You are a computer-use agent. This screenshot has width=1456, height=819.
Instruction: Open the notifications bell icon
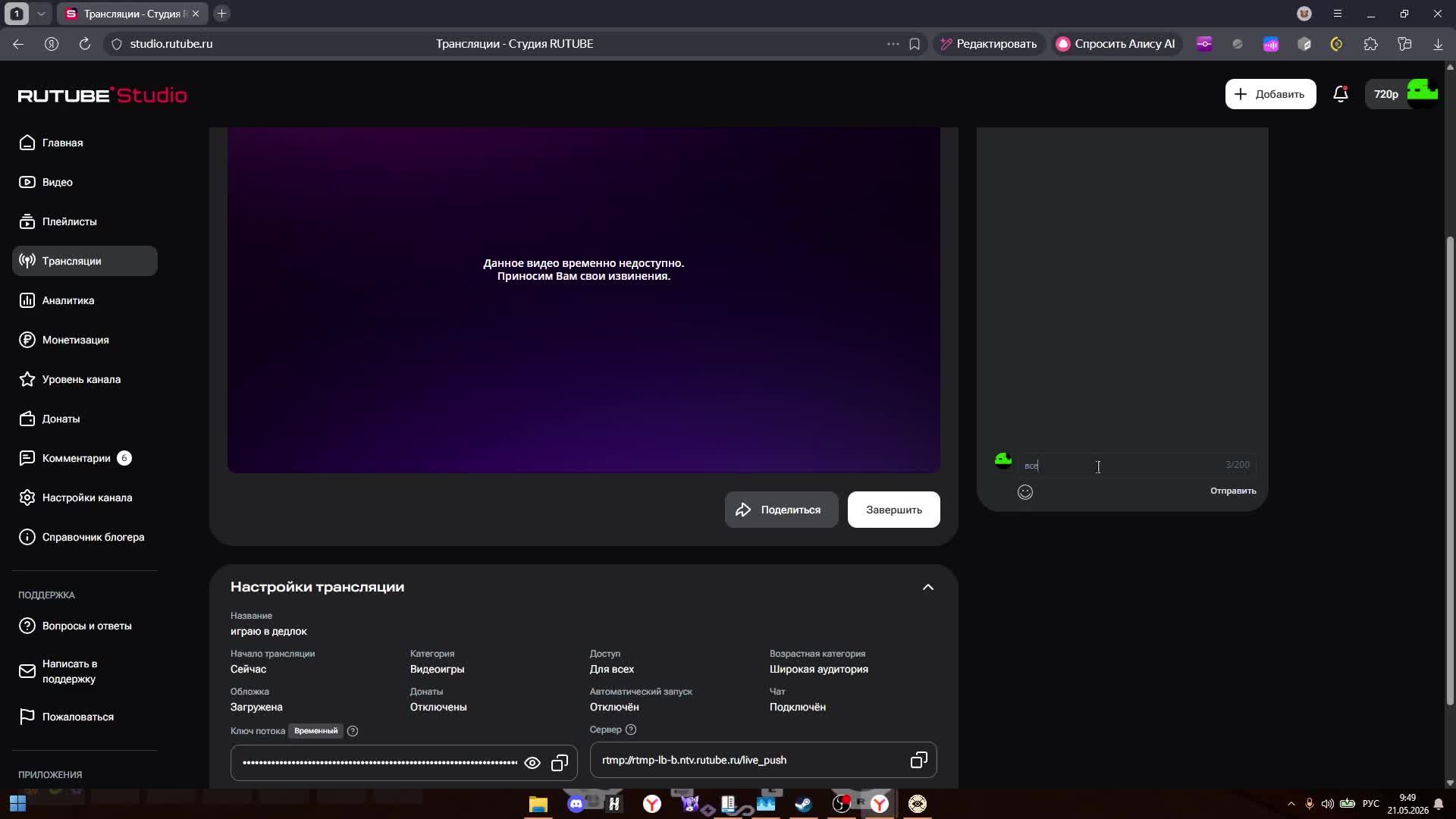(1340, 94)
